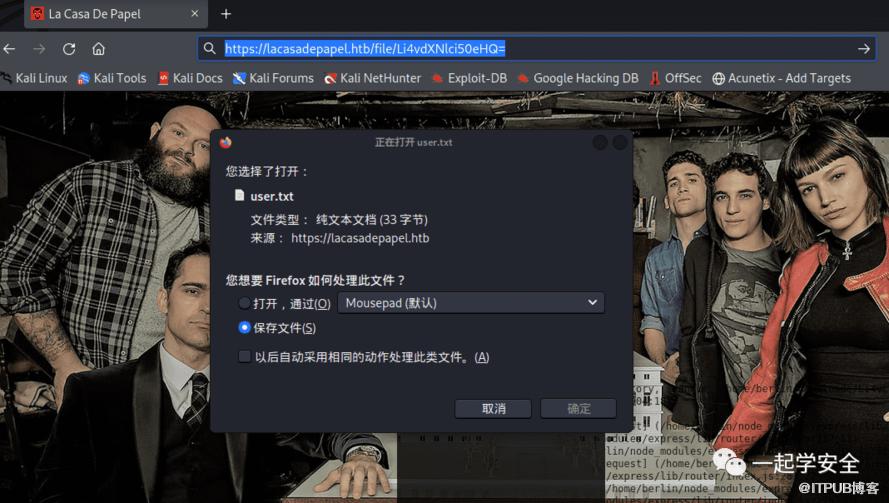
Task: Open OffSec bookmark
Action: pos(675,78)
